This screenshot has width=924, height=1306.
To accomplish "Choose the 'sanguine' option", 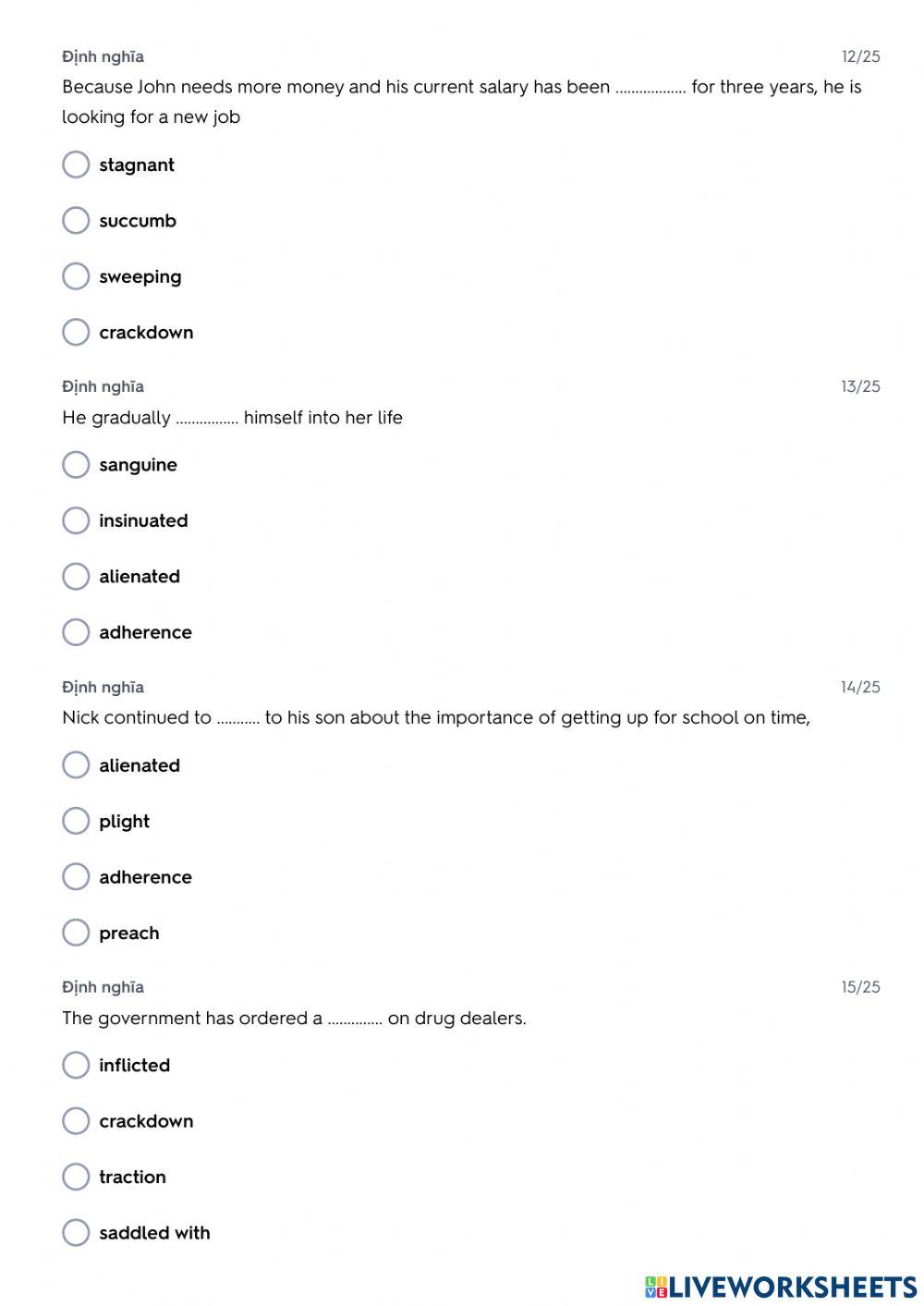I will [x=76, y=465].
